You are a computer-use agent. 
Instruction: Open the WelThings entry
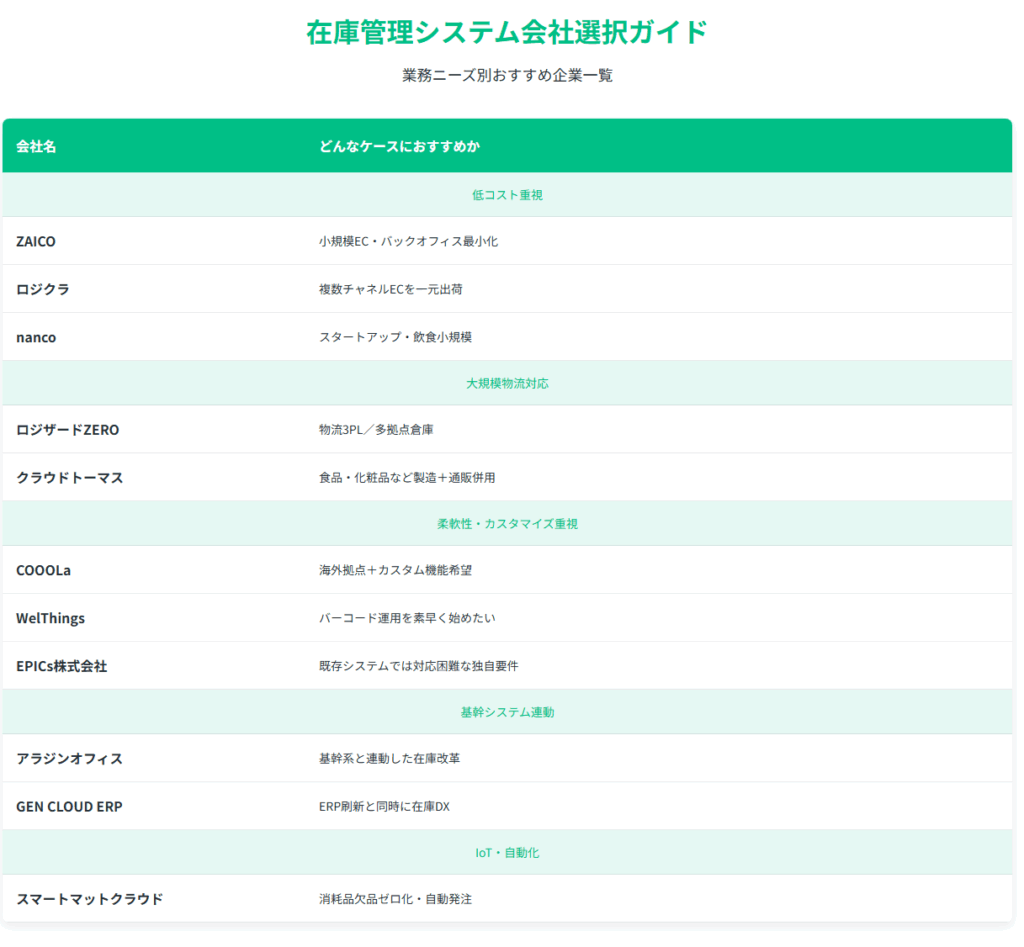pyautogui.click(x=50, y=618)
